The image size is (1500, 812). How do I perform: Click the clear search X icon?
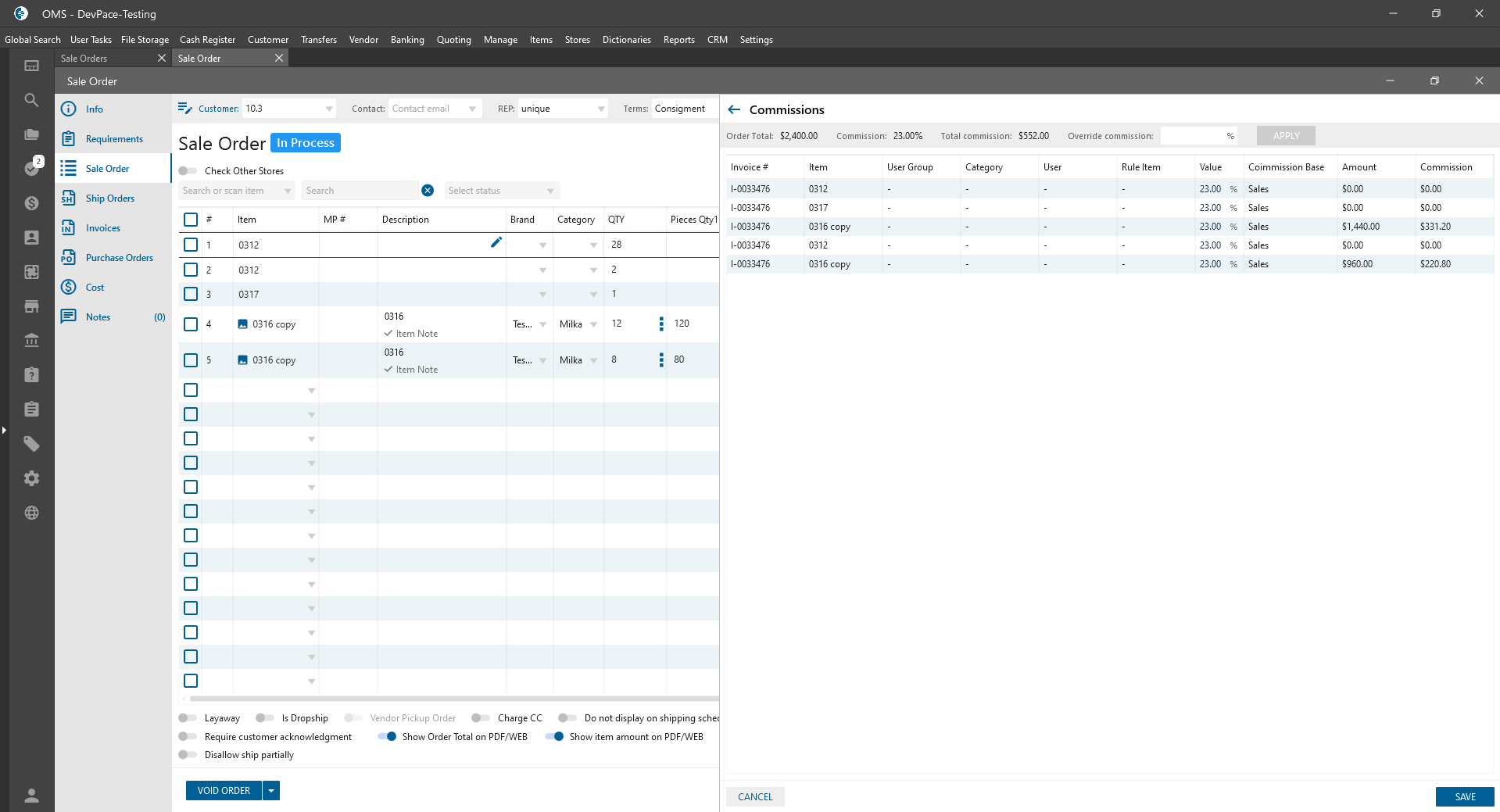pyautogui.click(x=428, y=191)
